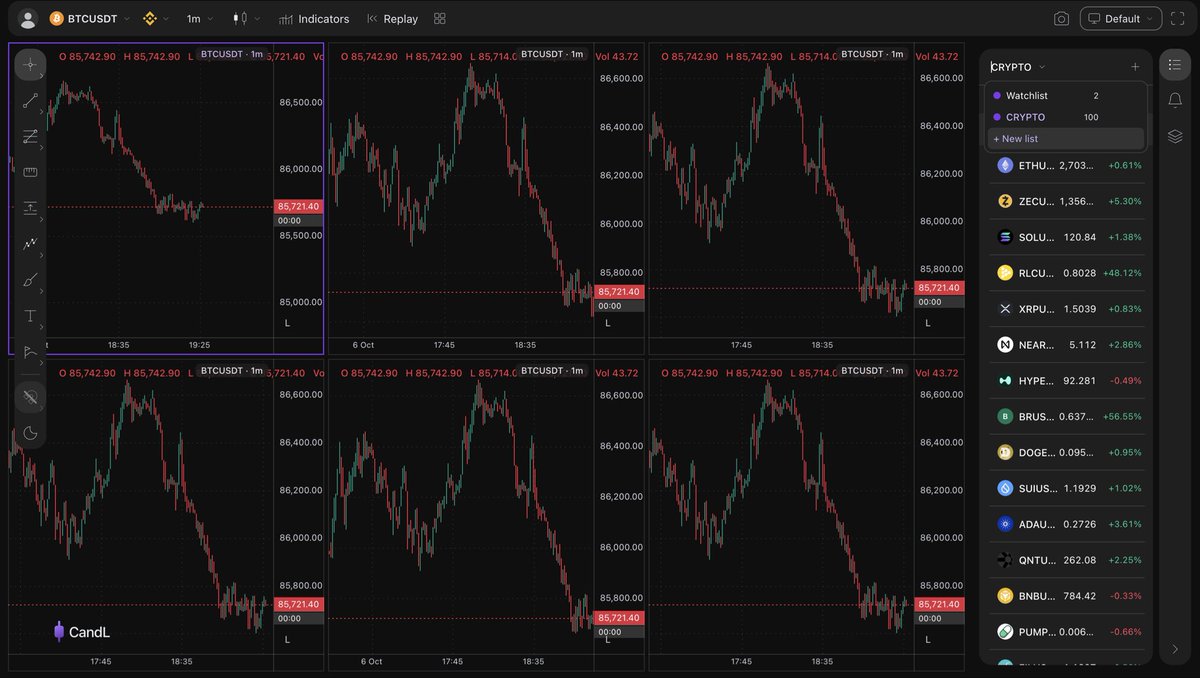The width and height of the screenshot is (1200, 678).
Task: Toggle log scale L in top-right chart
Action: point(927,323)
